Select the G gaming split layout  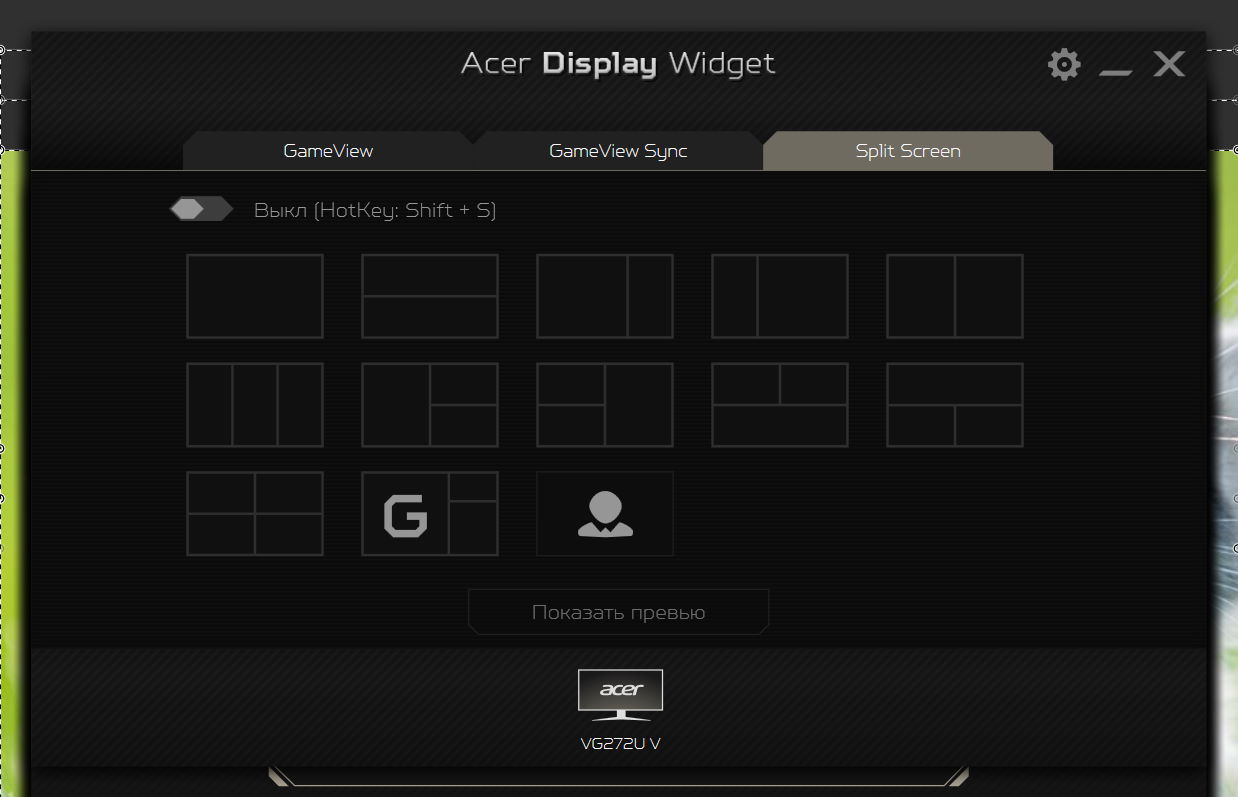430,514
